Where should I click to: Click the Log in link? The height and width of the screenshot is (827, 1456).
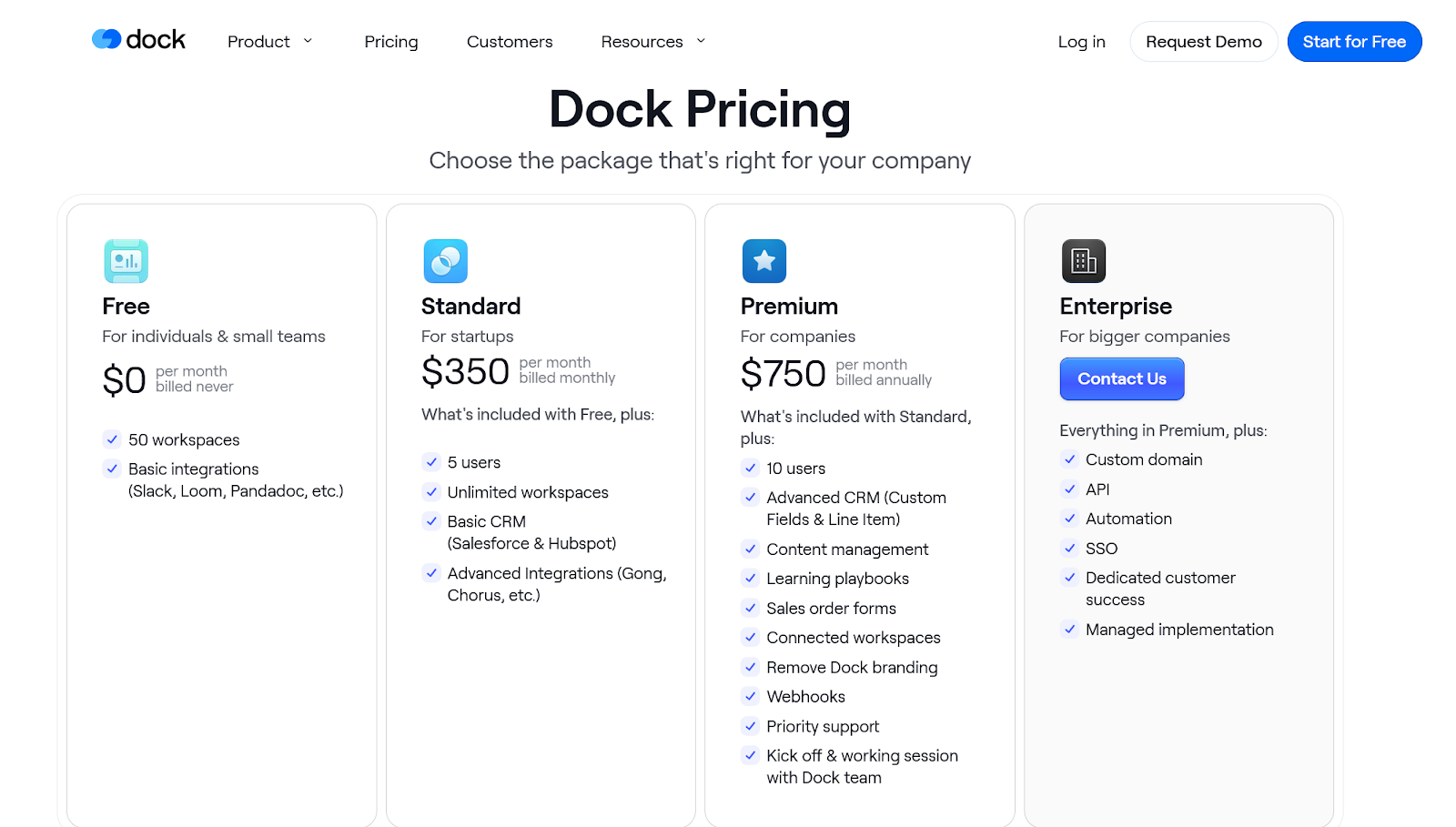point(1081,42)
